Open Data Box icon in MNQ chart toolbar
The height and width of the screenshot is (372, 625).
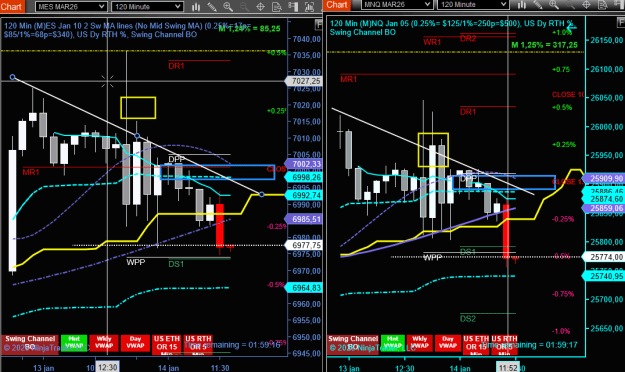coord(603,4)
